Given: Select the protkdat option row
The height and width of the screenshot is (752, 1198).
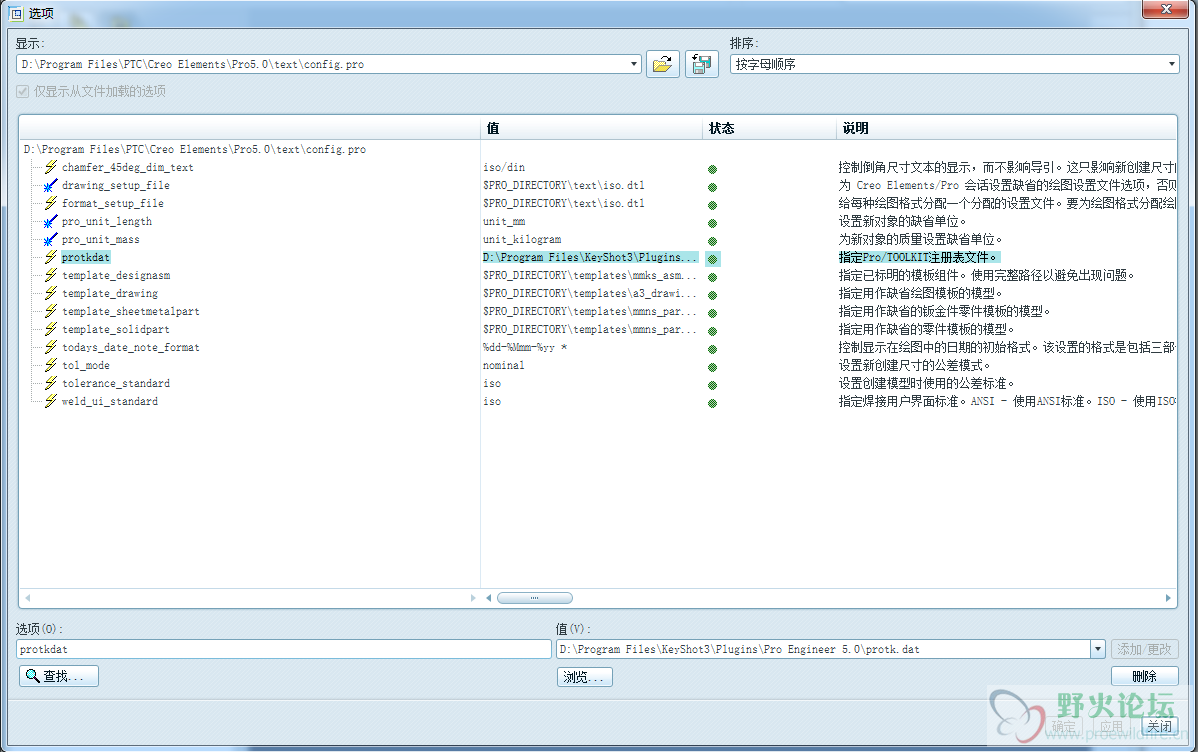Looking at the screenshot, I should (86, 258).
